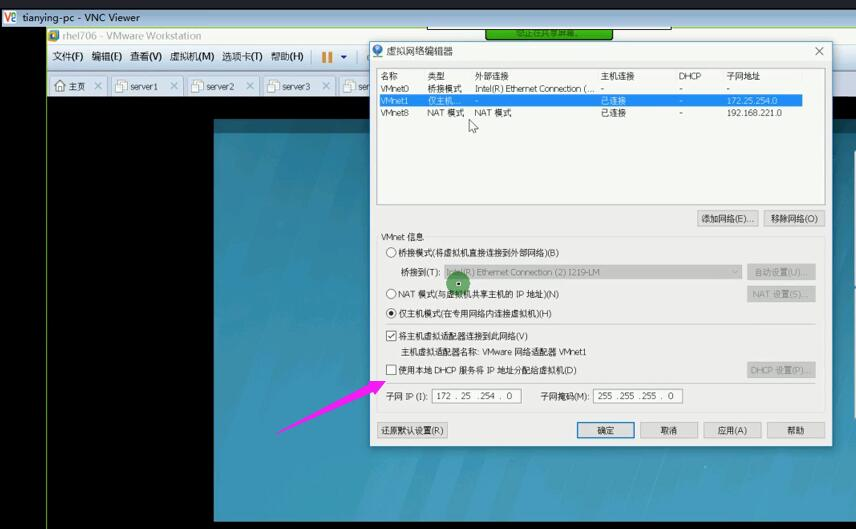Close the 主页 tab
The image size is (856, 529).
[98, 86]
